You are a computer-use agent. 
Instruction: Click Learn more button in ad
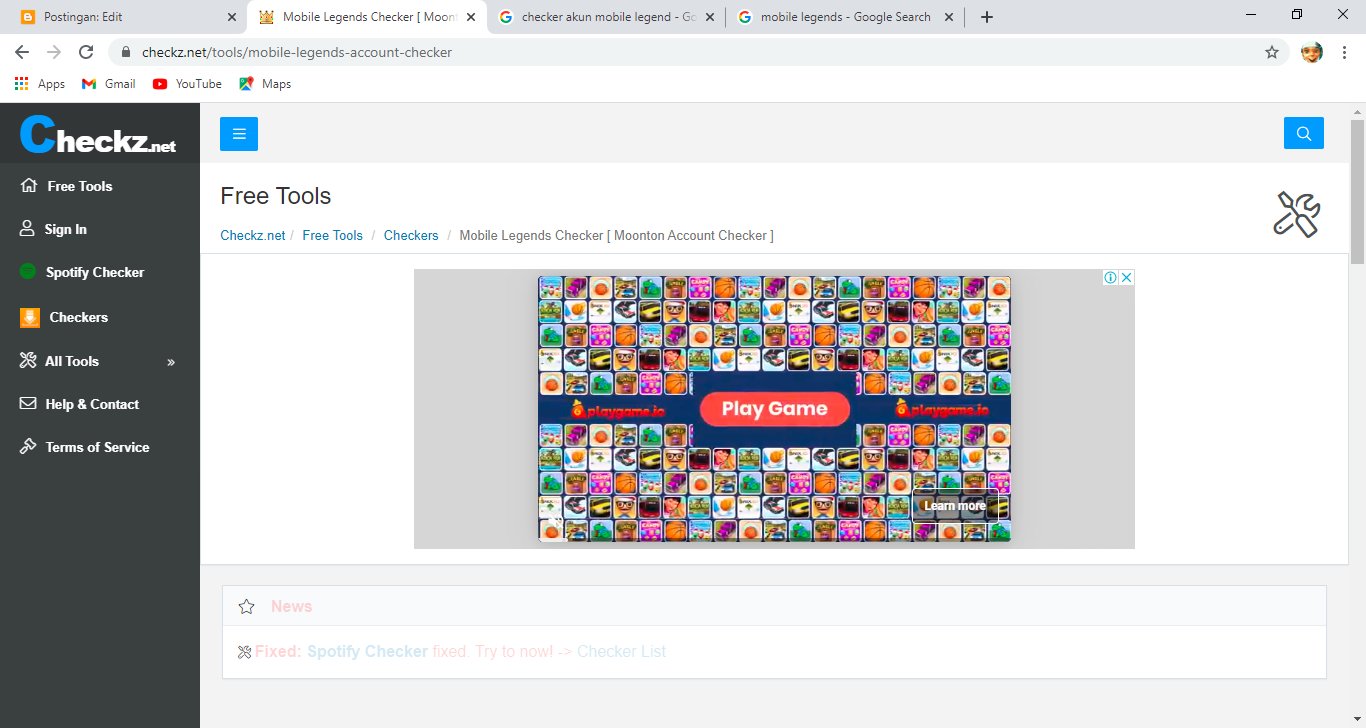(954, 506)
